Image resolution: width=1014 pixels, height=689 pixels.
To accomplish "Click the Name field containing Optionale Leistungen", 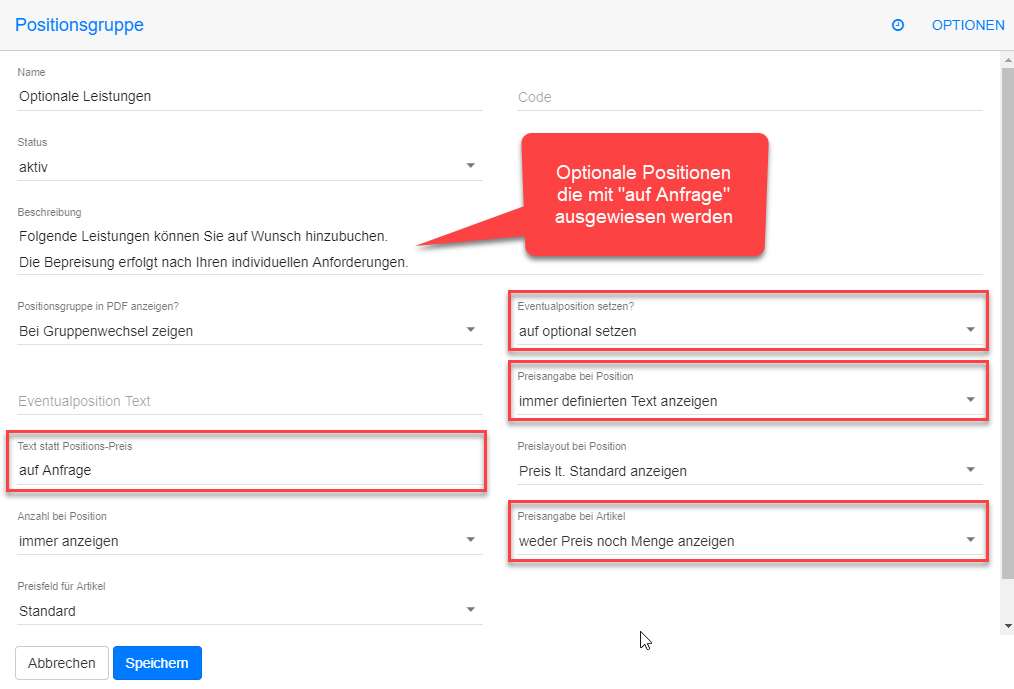I will tap(250, 96).
